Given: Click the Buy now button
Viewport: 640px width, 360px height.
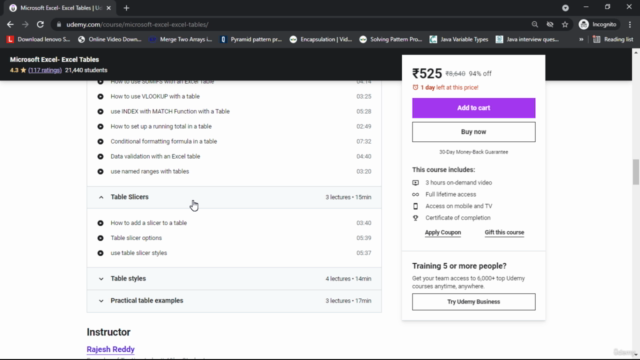Looking at the screenshot, I should 473,132.
